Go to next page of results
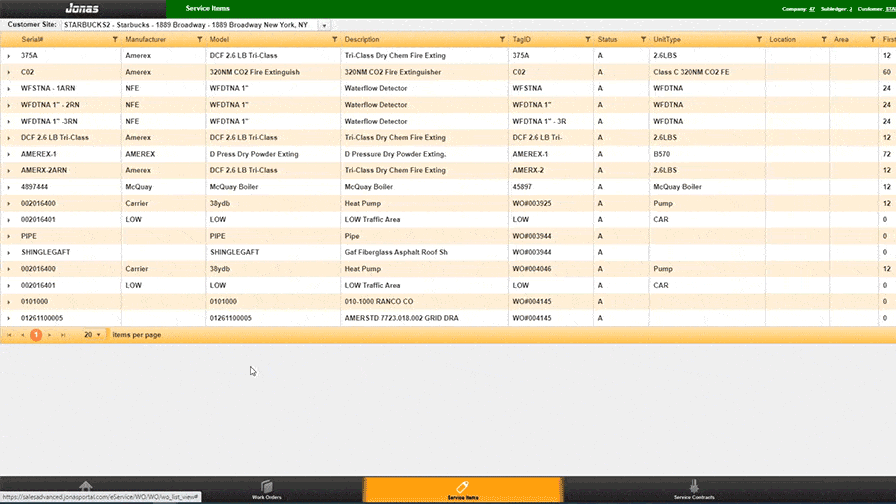 (x=50, y=335)
